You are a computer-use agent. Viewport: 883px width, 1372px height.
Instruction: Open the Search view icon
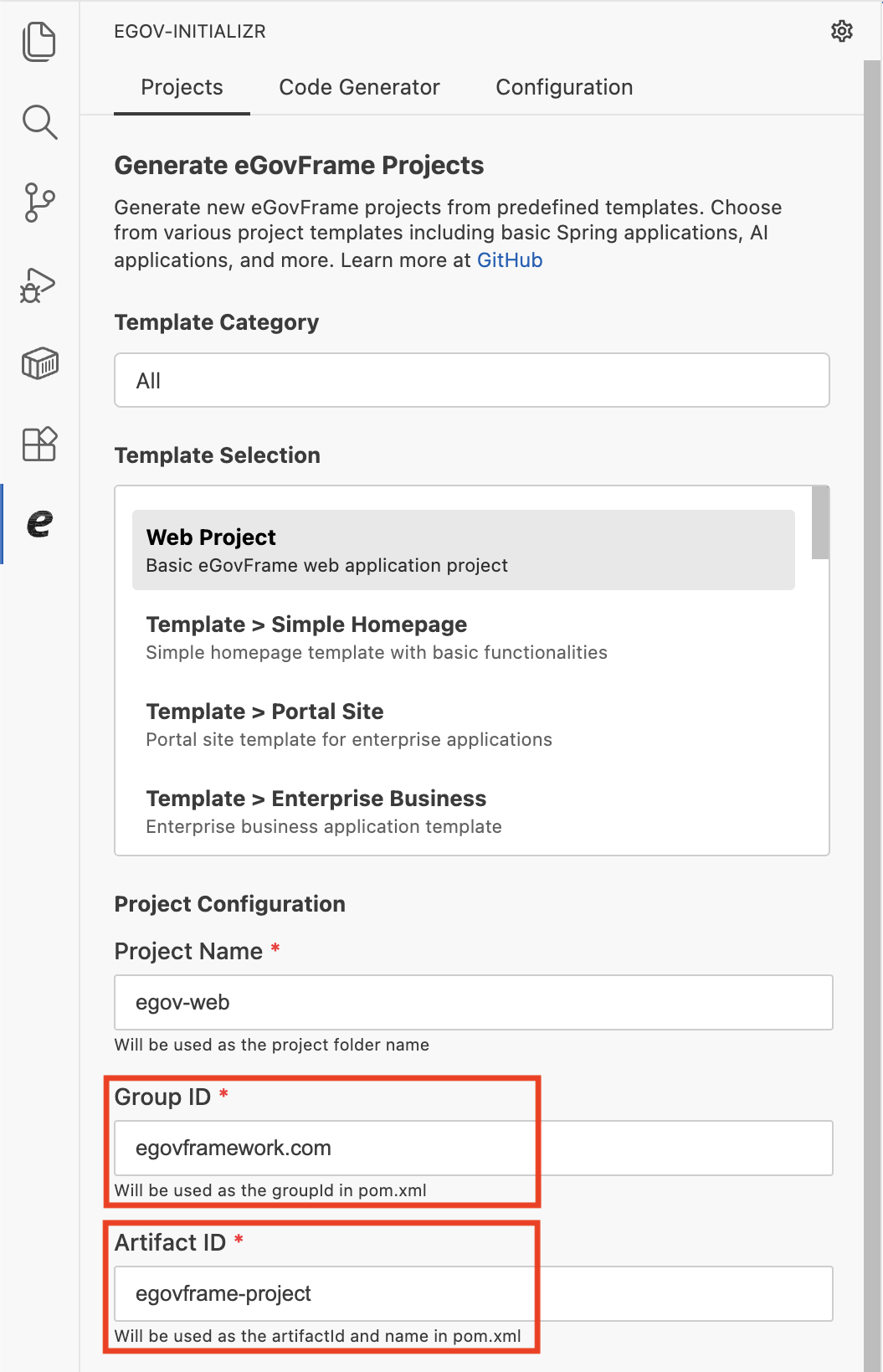click(x=39, y=122)
